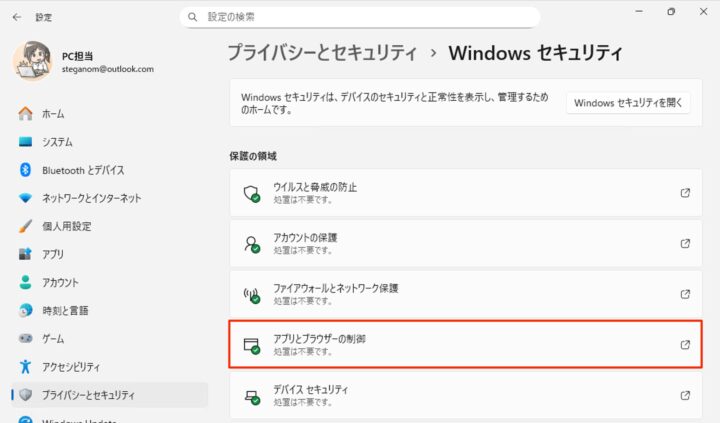Screen dimensions: 720x423
Task: Open アクセシビリティ settings in the sidebar
Action: 70,366
